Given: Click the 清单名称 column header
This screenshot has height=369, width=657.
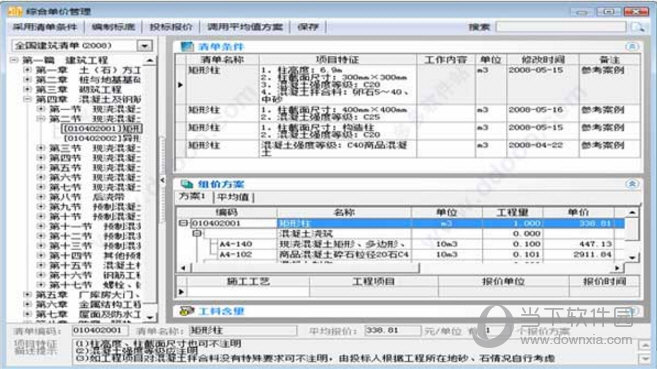Looking at the screenshot, I should point(222,59).
